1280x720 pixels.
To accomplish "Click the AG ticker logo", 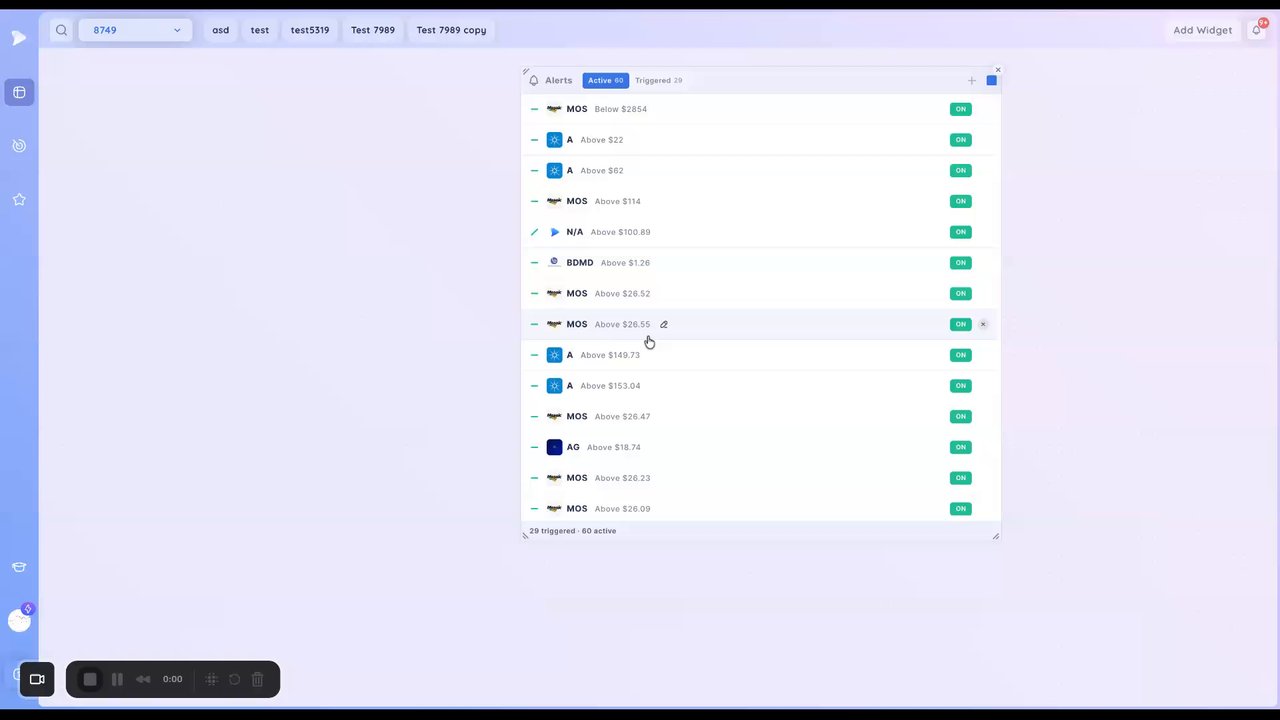I will point(554,447).
